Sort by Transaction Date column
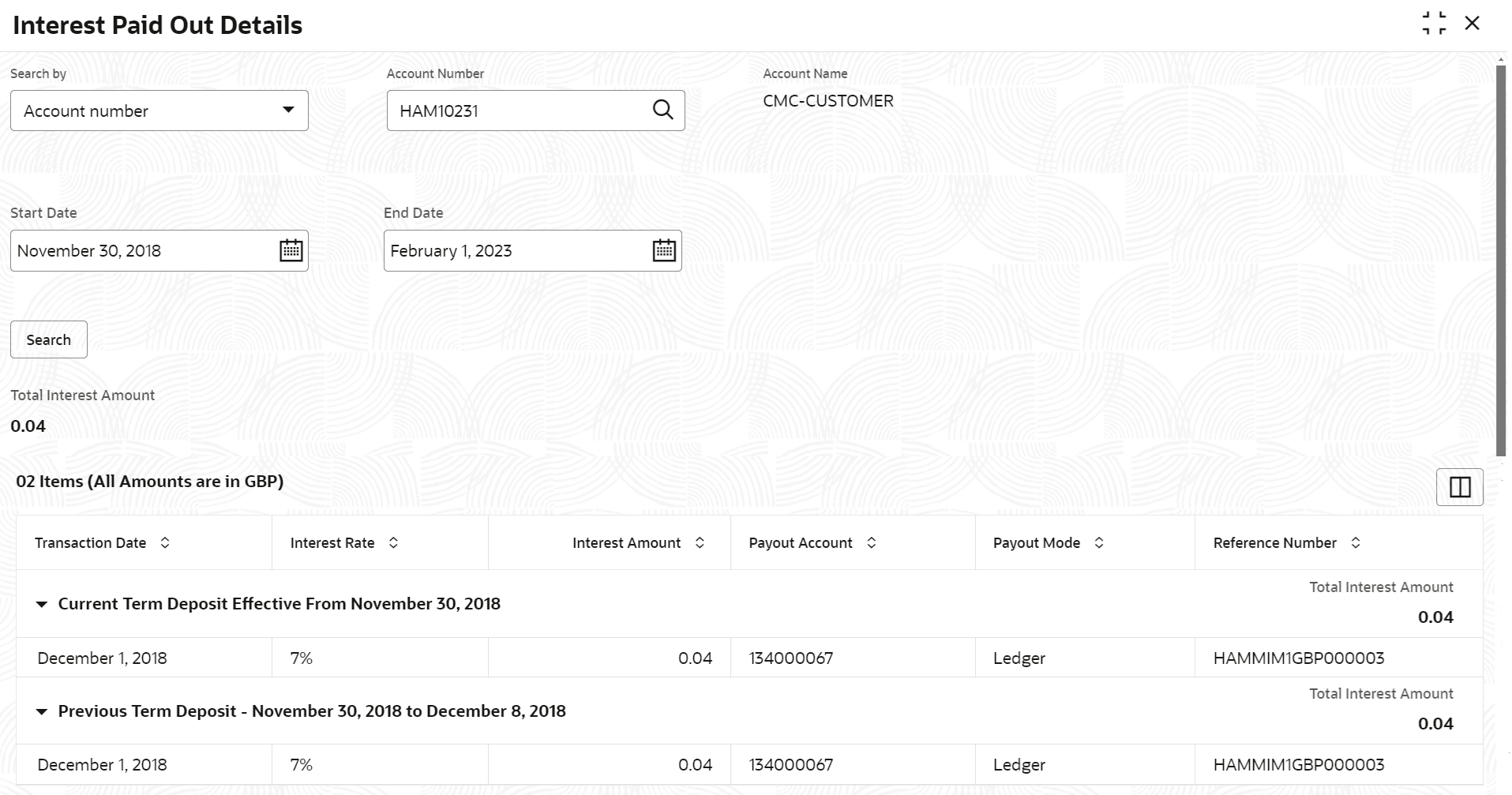 click(165, 543)
